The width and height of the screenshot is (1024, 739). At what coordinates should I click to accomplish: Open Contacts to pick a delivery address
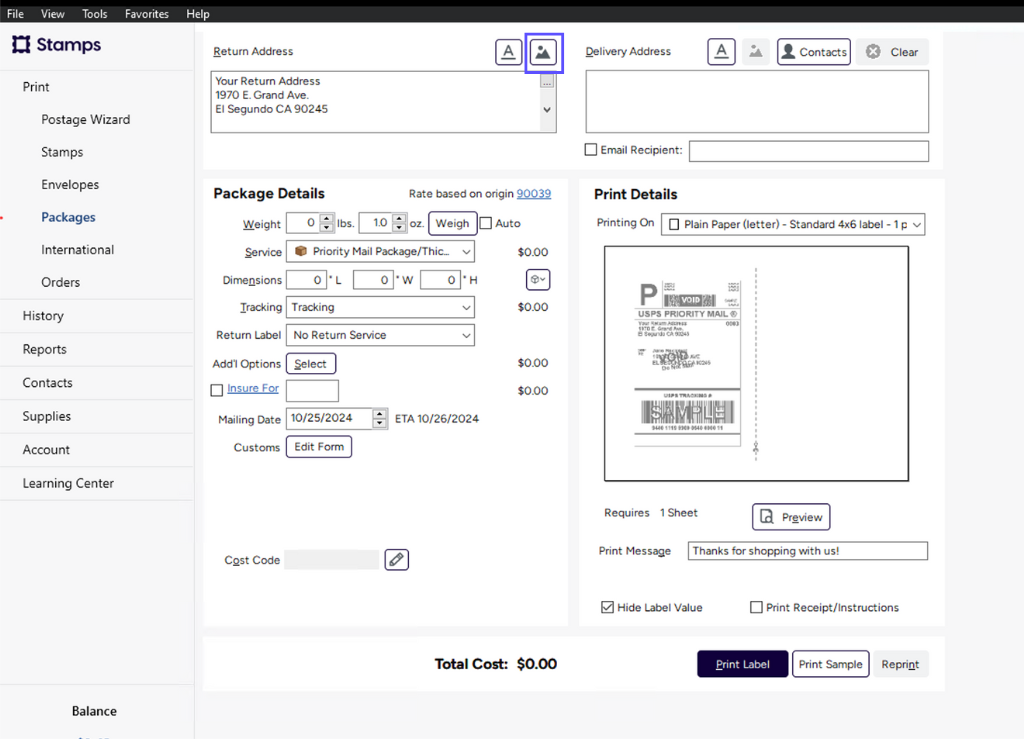[813, 51]
